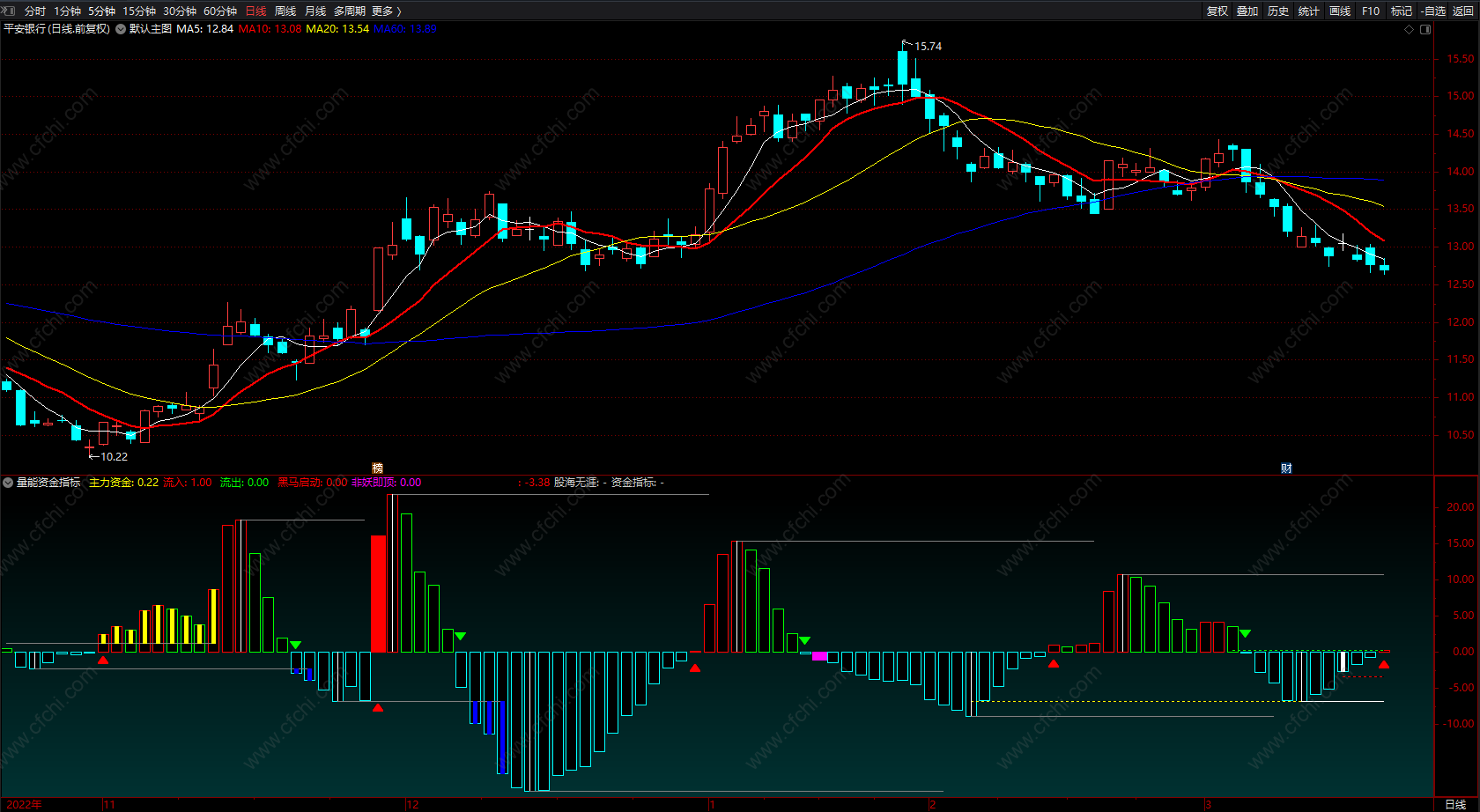Click the -10.00 indicator axis label
1480x812 pixels.
pyautogui.click(x=1458, y=724)
